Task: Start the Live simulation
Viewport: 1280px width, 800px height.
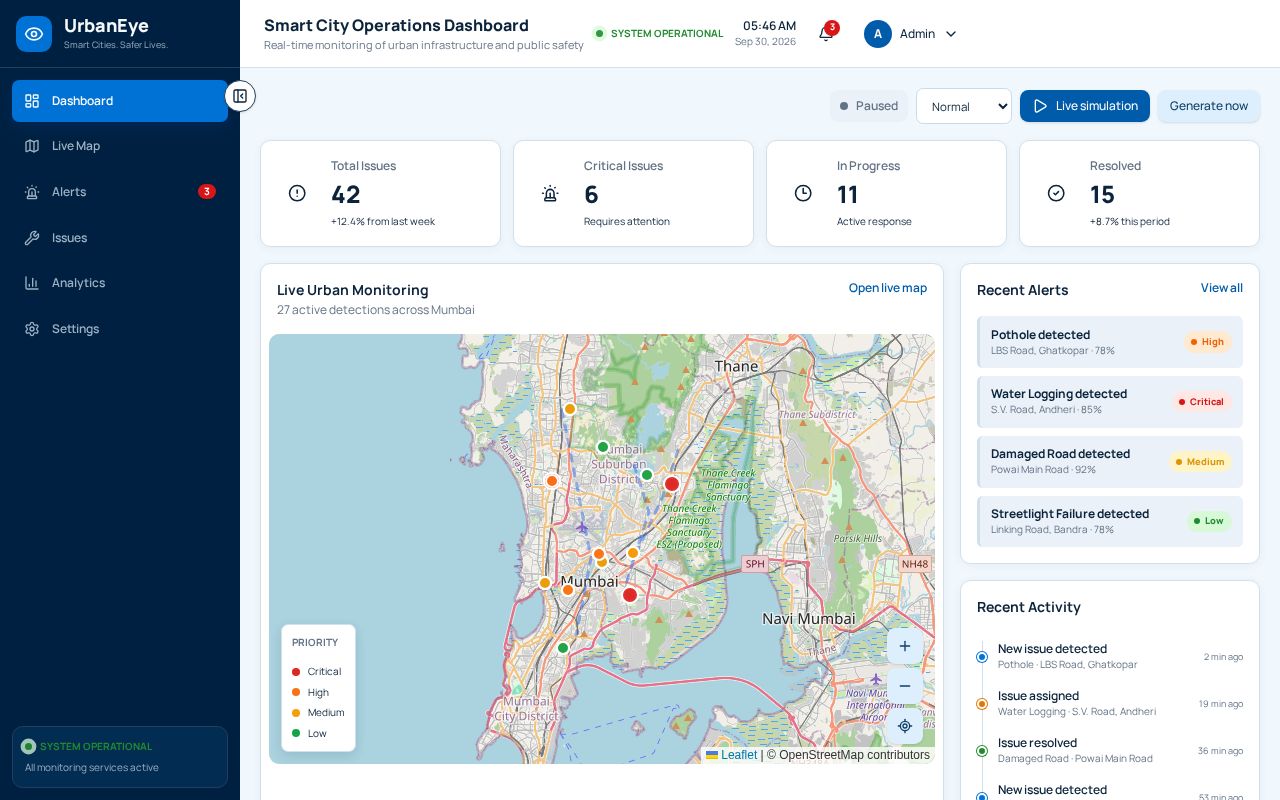Action: pyautogui.click(x=1085, y=106)
